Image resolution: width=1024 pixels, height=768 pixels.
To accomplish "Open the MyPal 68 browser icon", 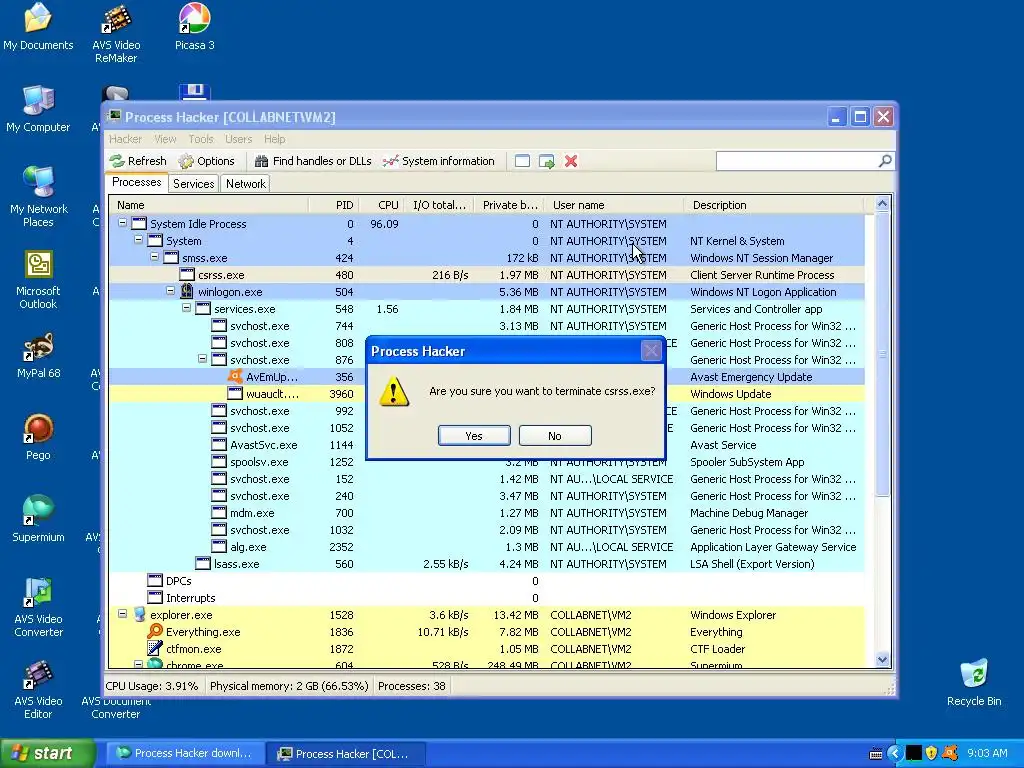I will [39, 356].
